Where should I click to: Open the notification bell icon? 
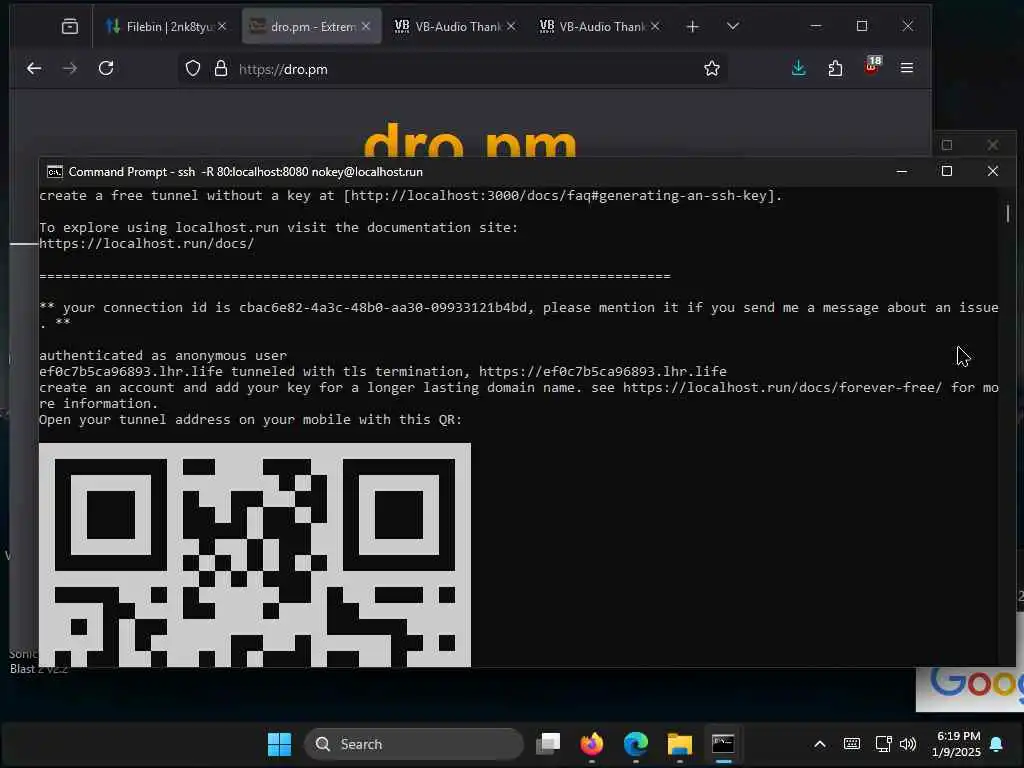997,744
